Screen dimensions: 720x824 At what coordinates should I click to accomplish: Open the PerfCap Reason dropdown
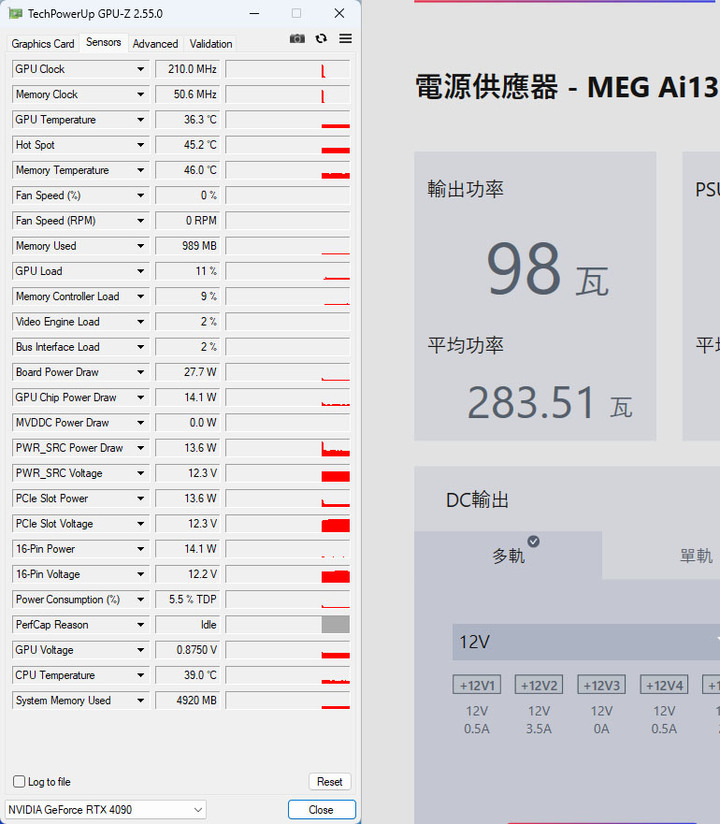(x=141, y=624)
